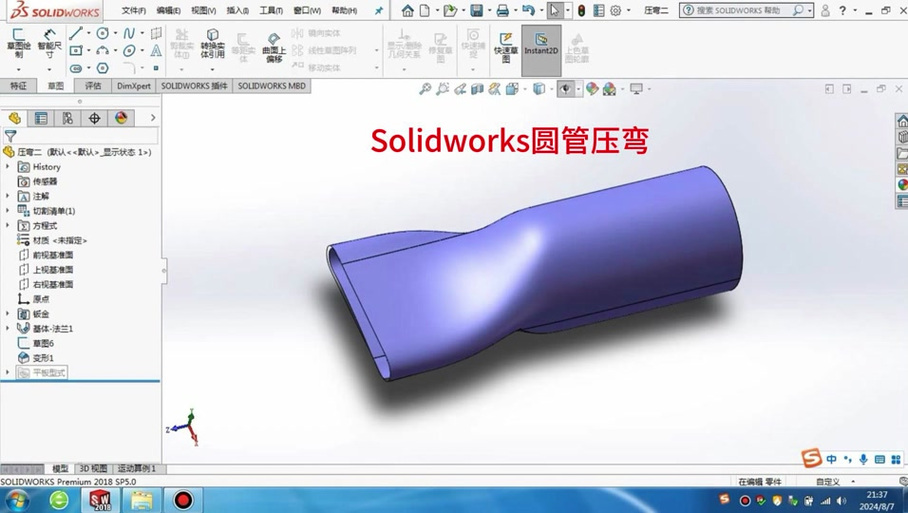The width and height of the screenshot is (908, 513).
Task: Click the Rebuild traffic light icon
Action: point(581,10)
